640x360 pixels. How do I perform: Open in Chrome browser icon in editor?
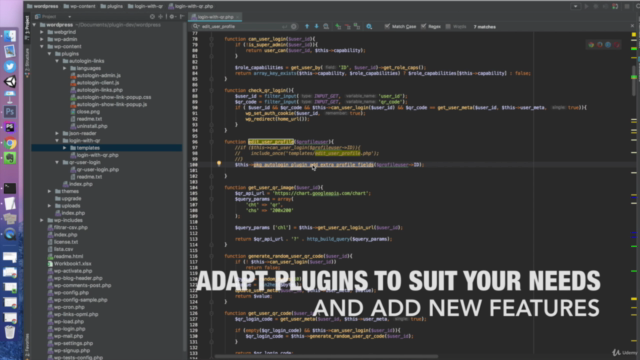[591, 45]
